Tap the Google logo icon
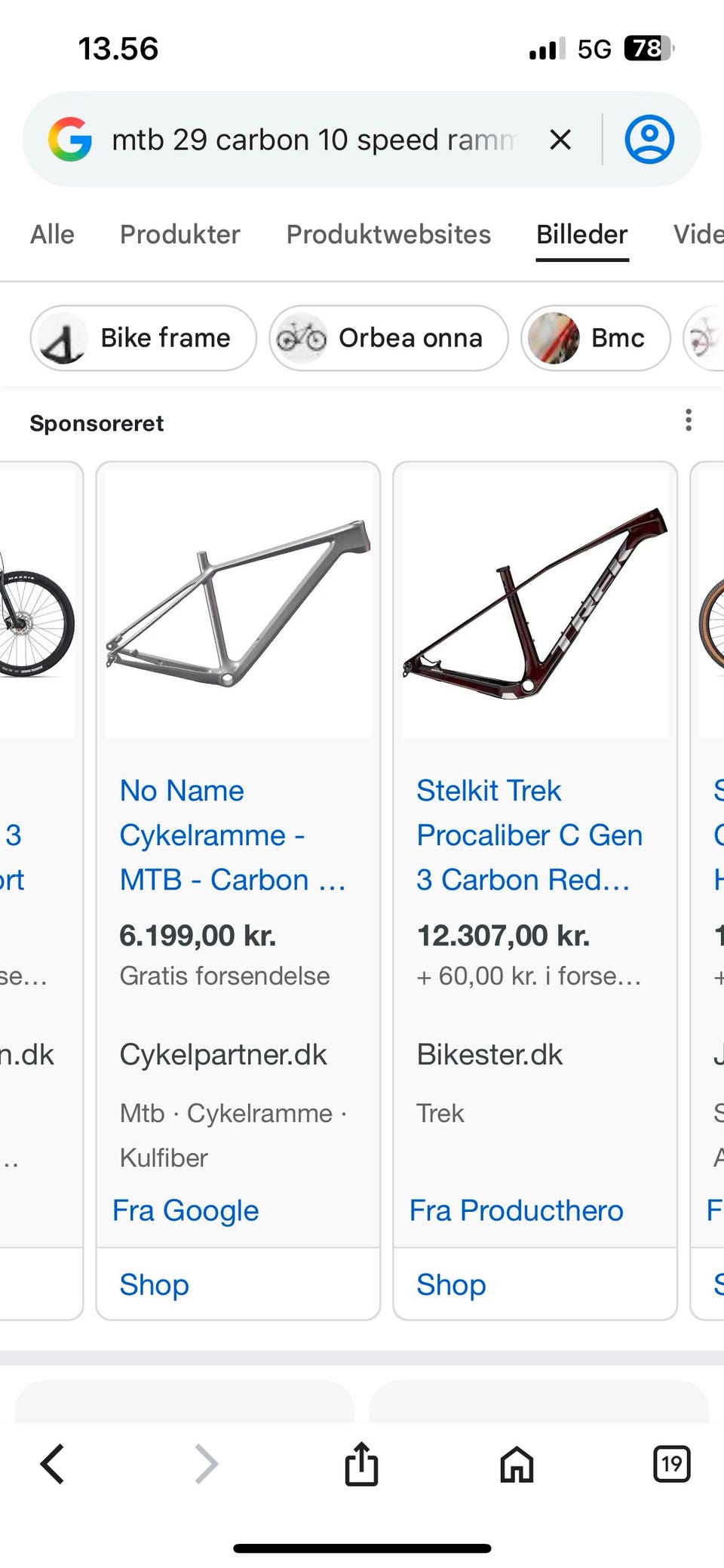 pos(70,140)
